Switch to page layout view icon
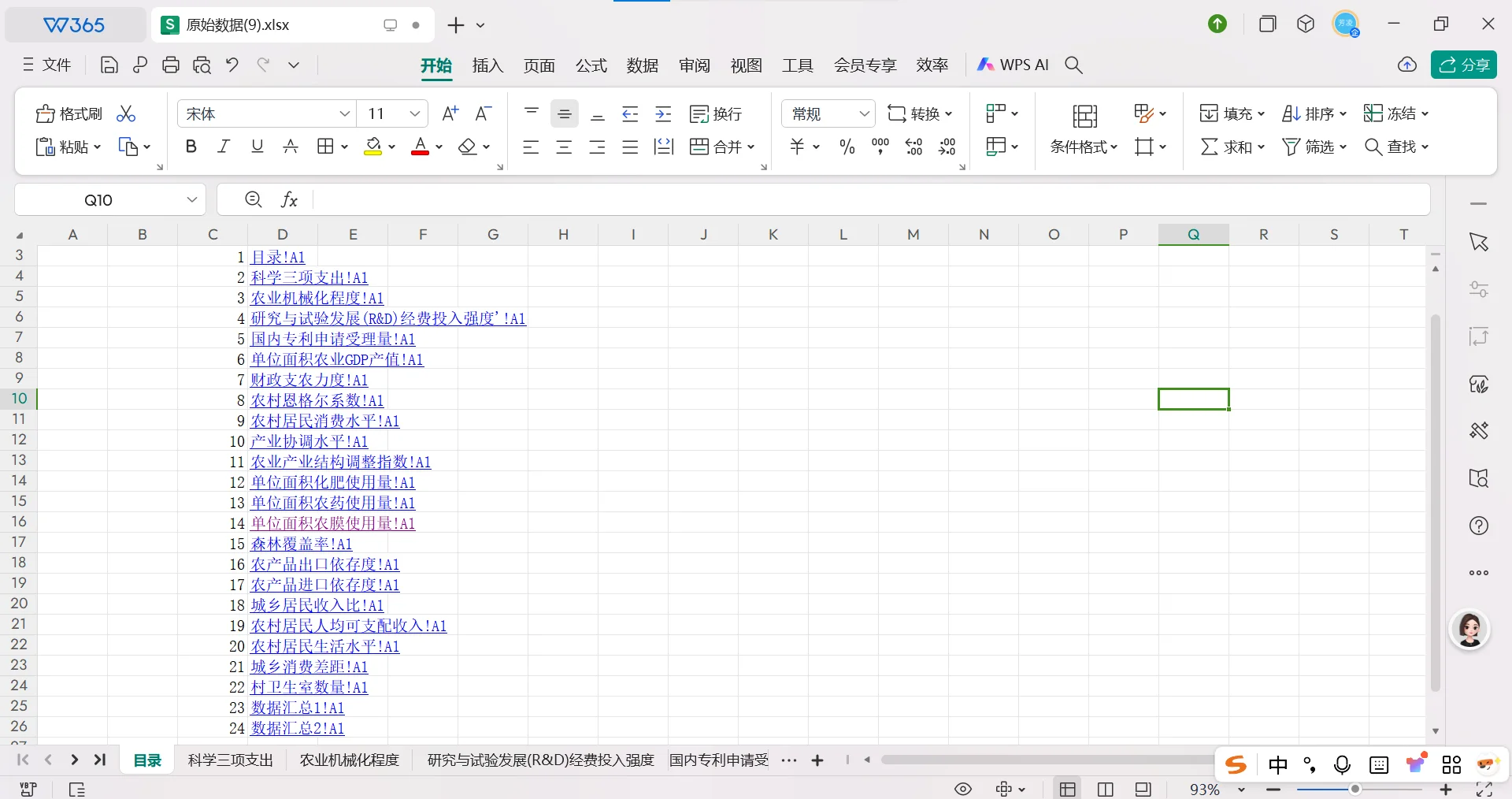Viewport: 1512px width, 799px height. (x=1106, y=789)
